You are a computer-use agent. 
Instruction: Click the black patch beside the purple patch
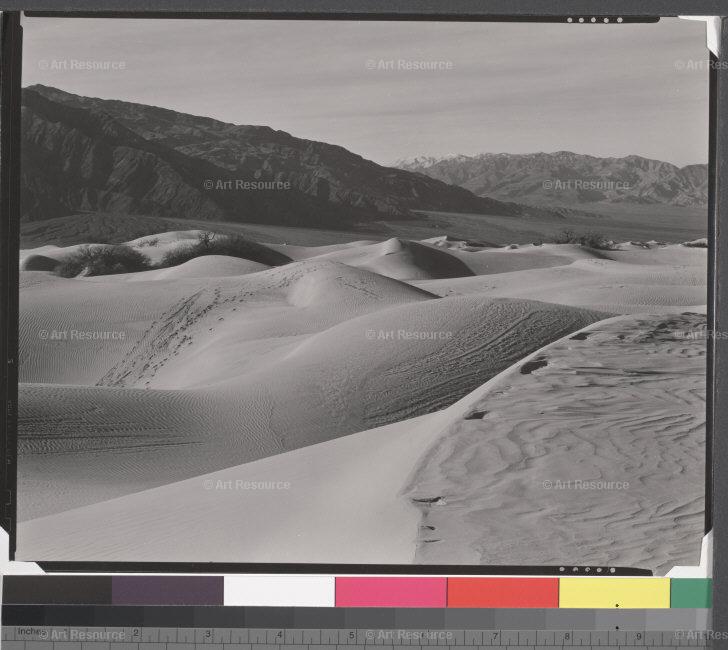(57, 590)
